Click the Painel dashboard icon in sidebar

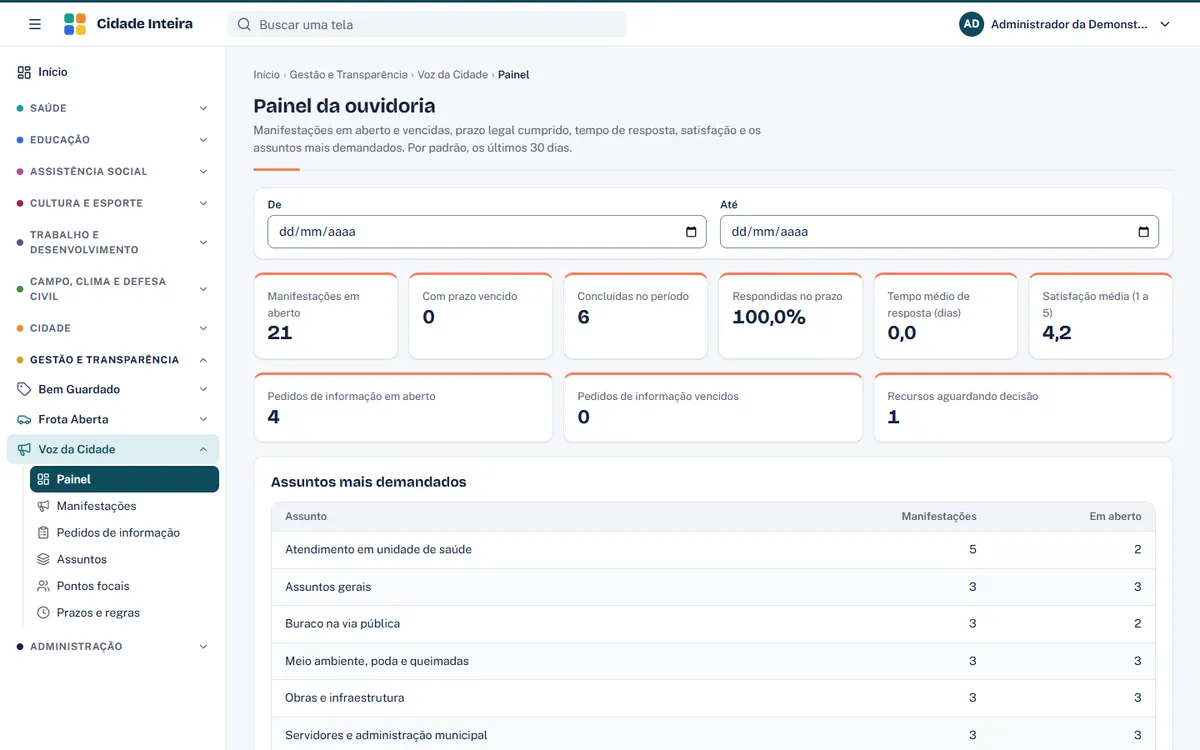pyautogui.click(x=43, y=480)
